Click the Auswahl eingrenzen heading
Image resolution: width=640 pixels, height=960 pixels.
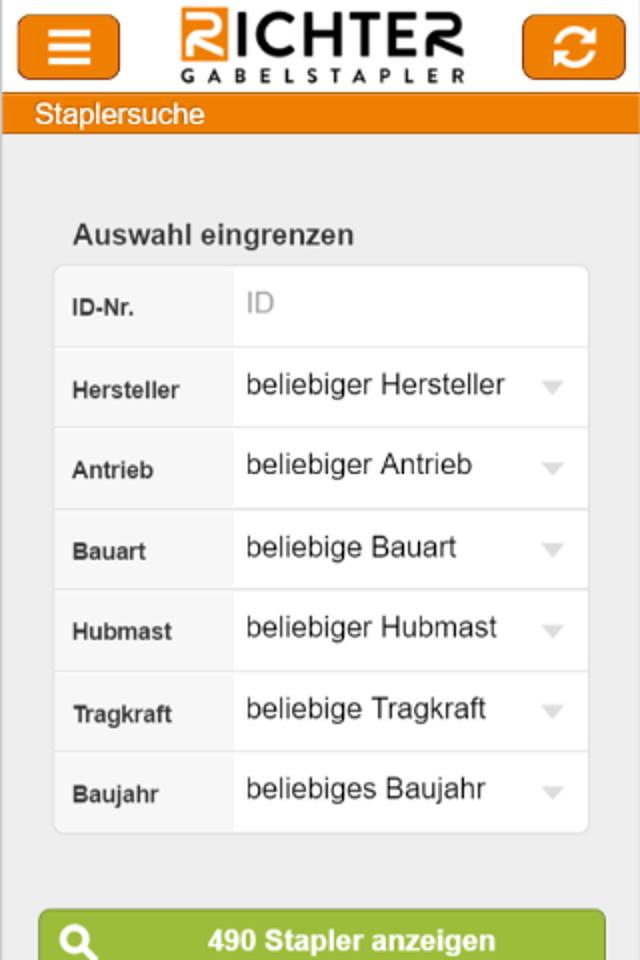(213, 235)
